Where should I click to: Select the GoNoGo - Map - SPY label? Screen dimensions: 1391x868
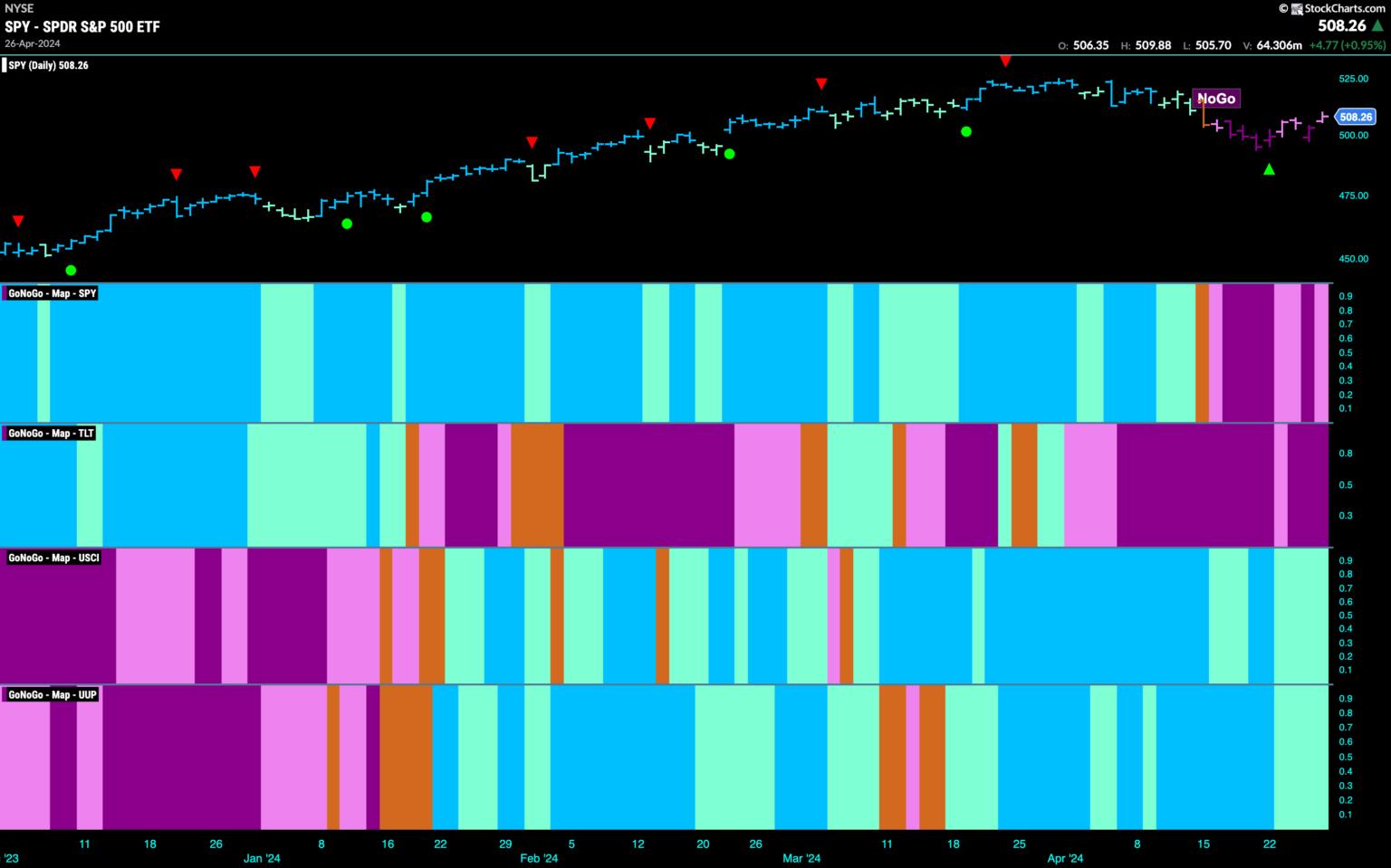[x=52, y=293]
